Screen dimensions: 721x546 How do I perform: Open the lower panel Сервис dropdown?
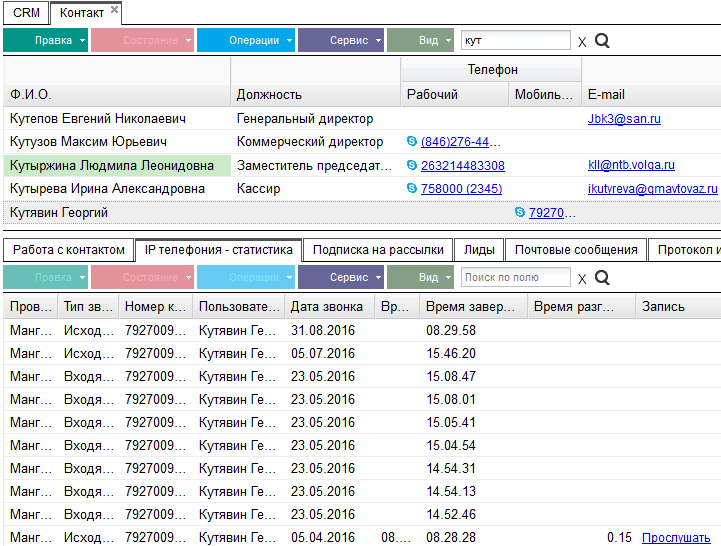341,277
